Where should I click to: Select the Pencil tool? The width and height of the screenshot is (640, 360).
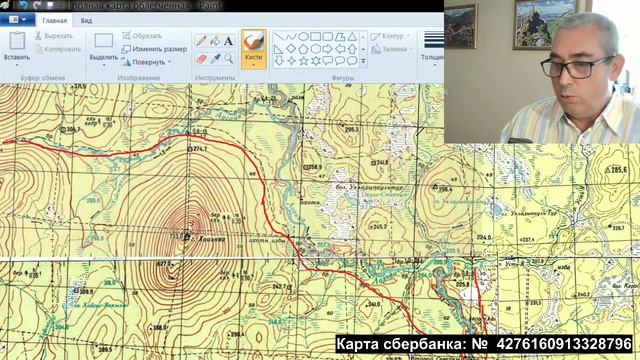click(201, 40)
